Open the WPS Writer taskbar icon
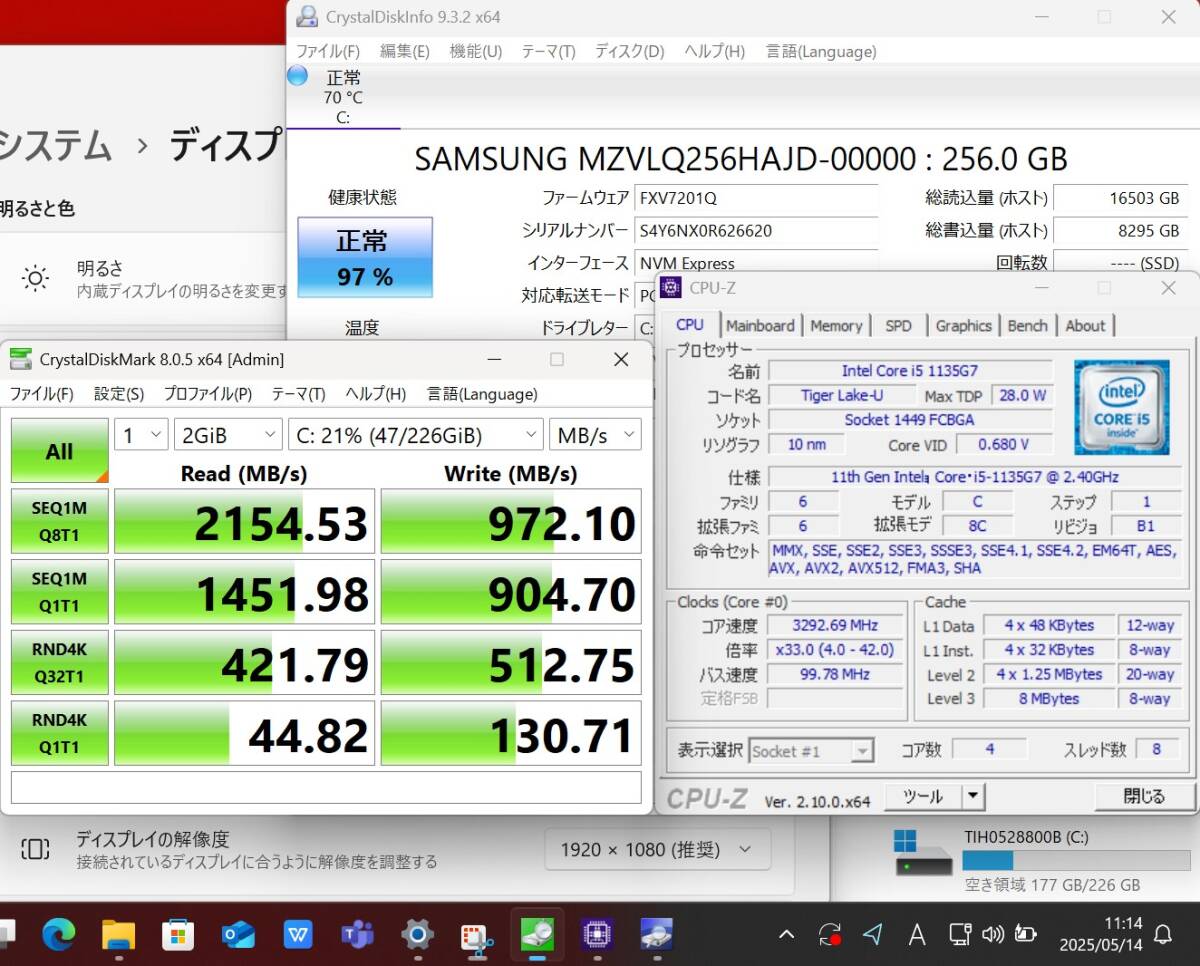This screenshot has height=966, width=1200. 298,935
